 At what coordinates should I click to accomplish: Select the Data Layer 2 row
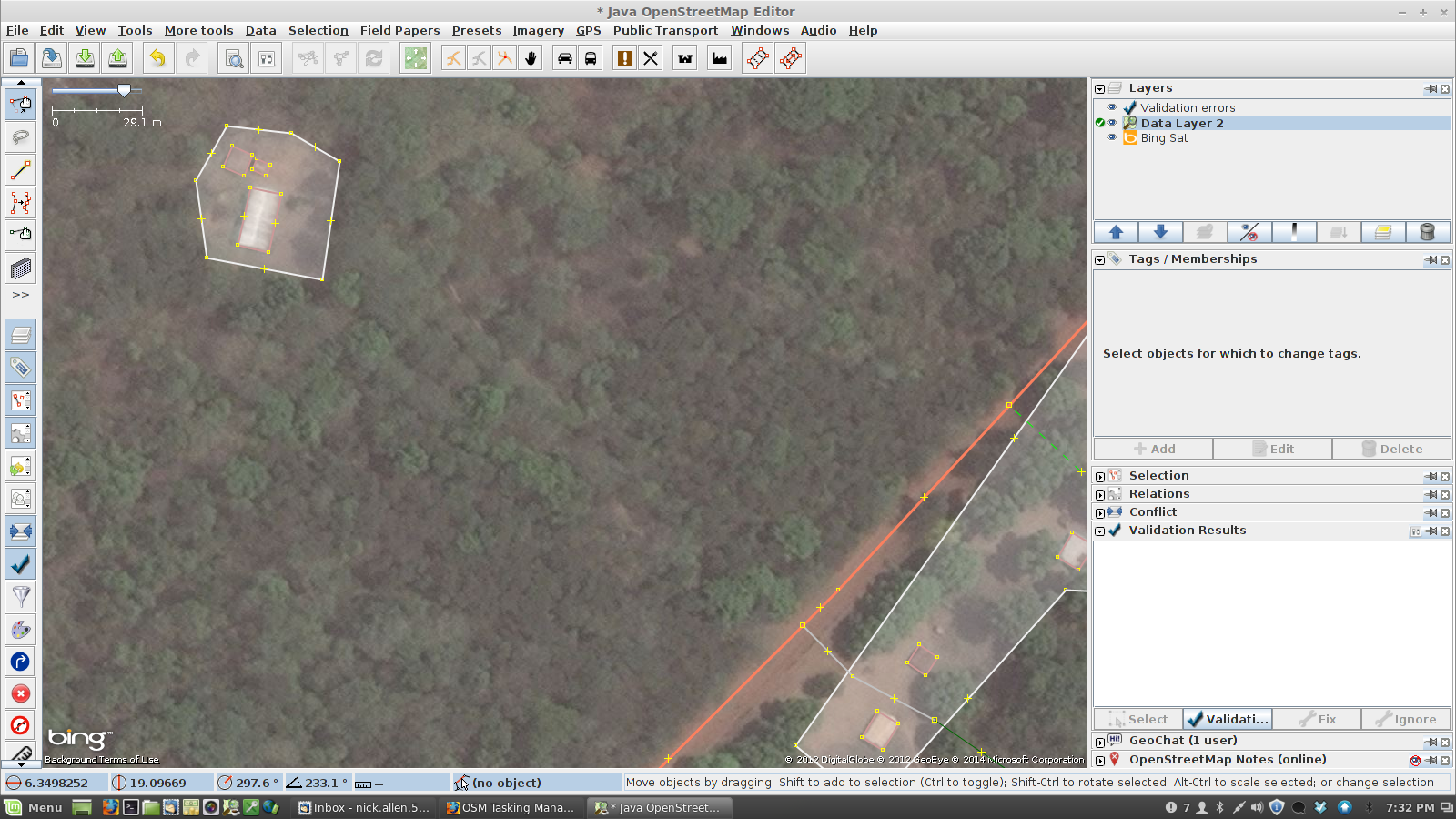tap(1272, 123)
